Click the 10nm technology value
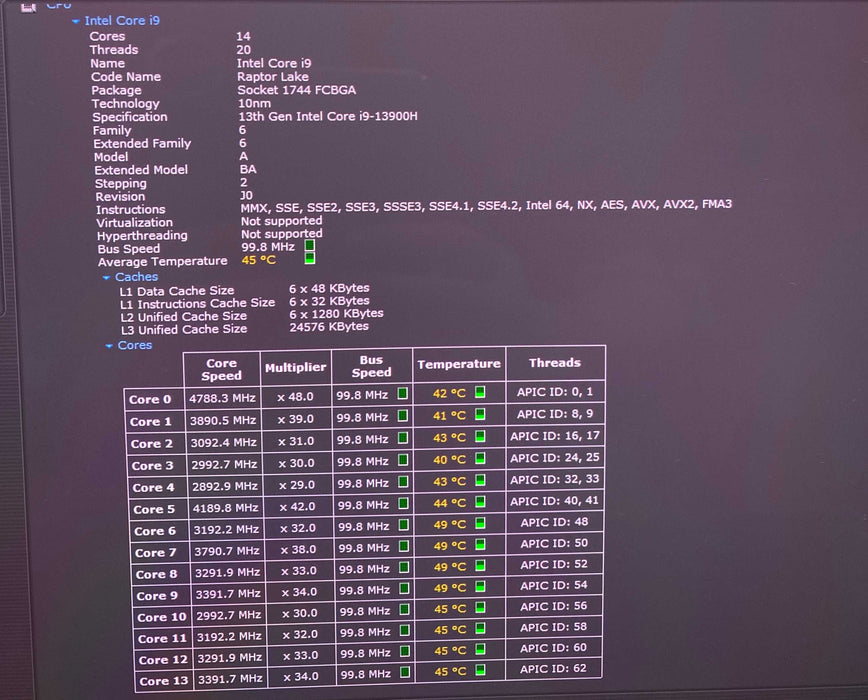 coord(255,103)
